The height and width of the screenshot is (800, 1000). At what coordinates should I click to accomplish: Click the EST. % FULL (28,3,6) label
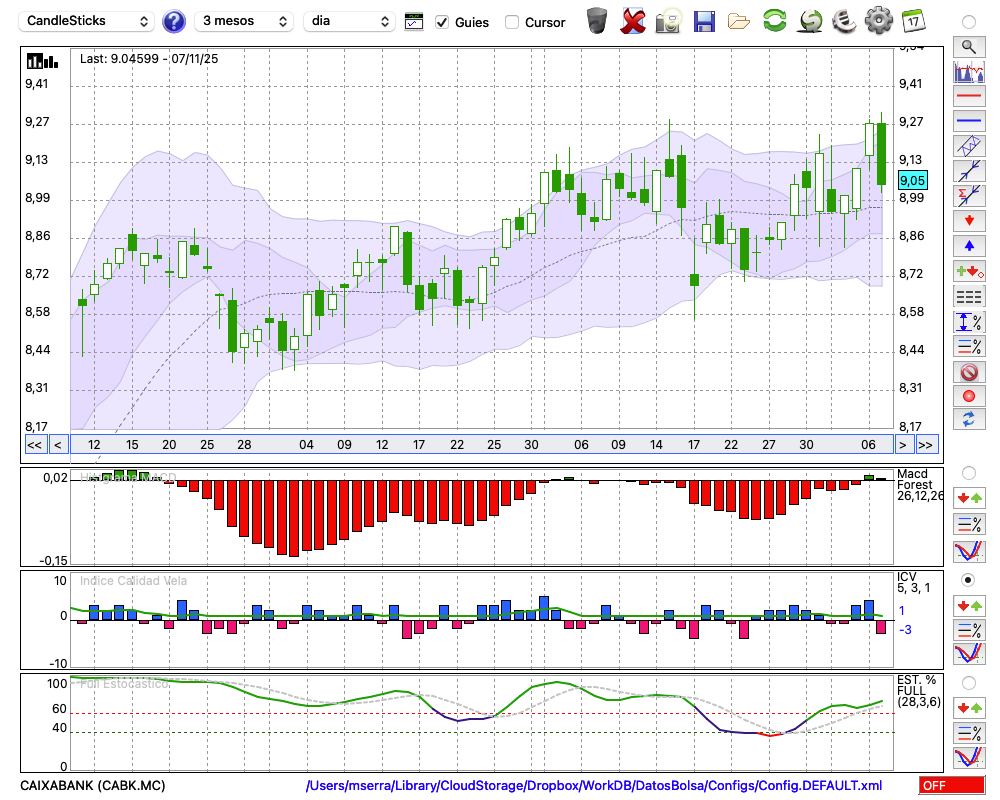click(x=918, y=691)
